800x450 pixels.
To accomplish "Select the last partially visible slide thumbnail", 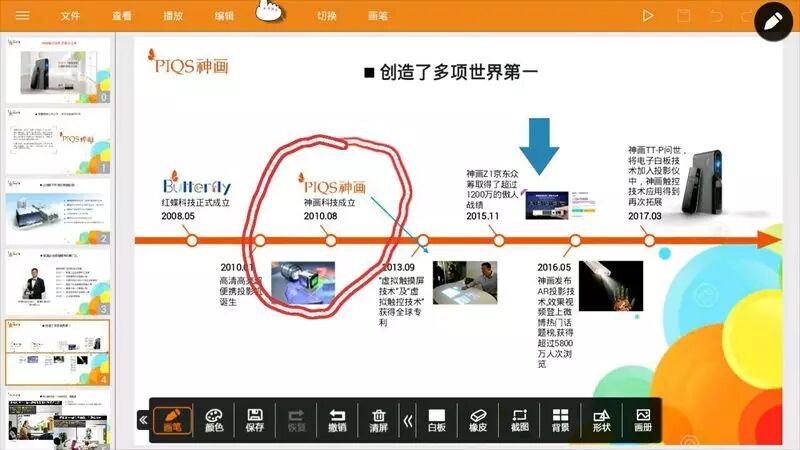I will [x=58, y=419].
